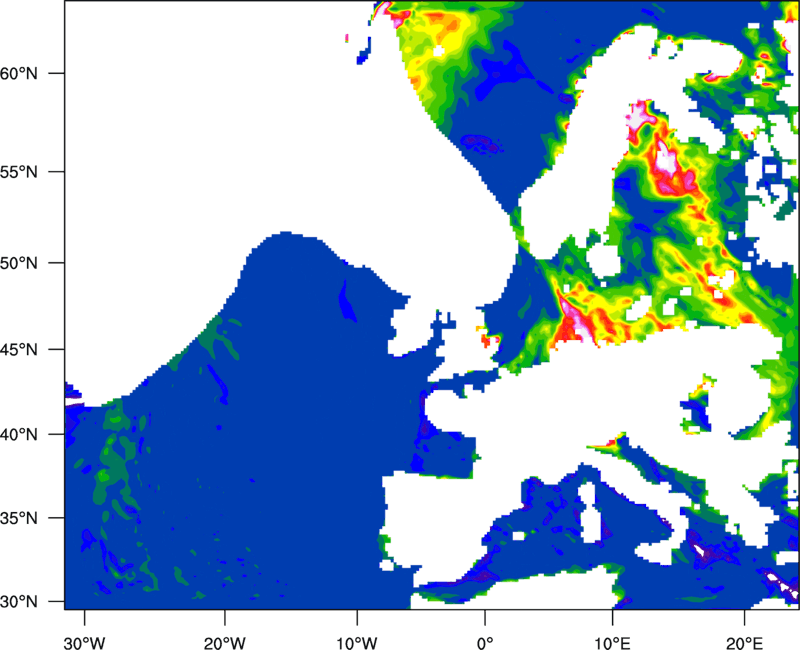Click the 10°E longitude label
The image size is (800, 650).
click(612, 643)
